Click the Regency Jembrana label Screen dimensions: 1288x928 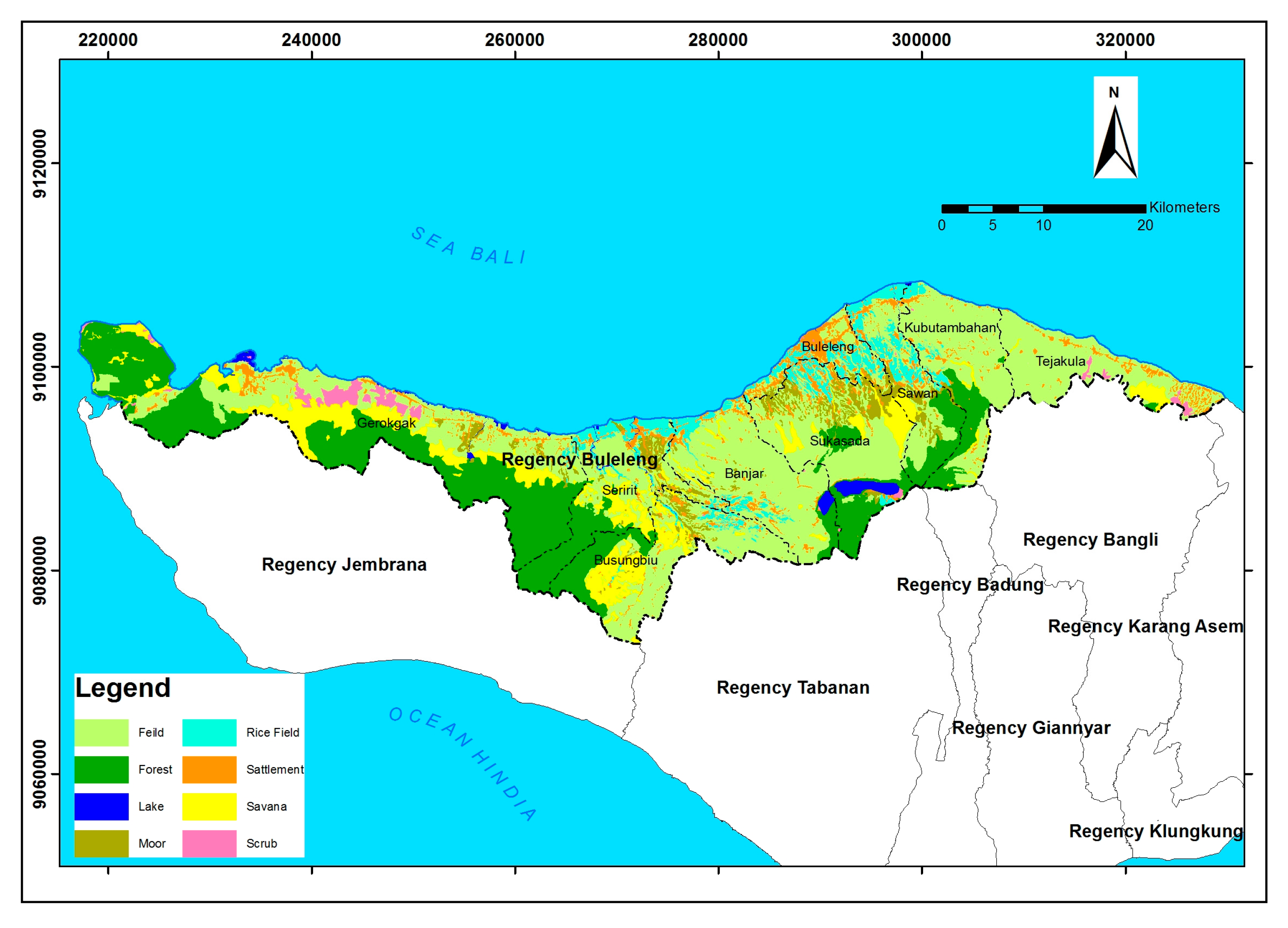344,564
